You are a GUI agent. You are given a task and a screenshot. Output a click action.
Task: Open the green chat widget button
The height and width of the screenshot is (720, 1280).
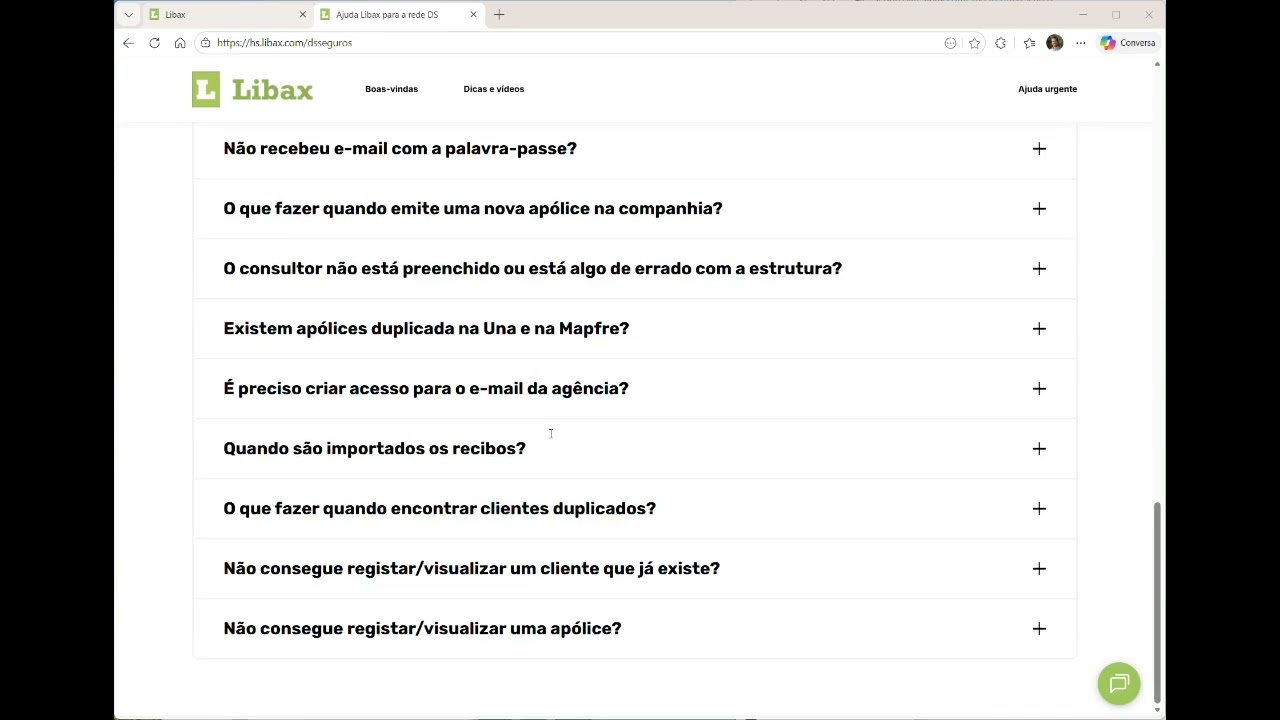click(1119, 684)
